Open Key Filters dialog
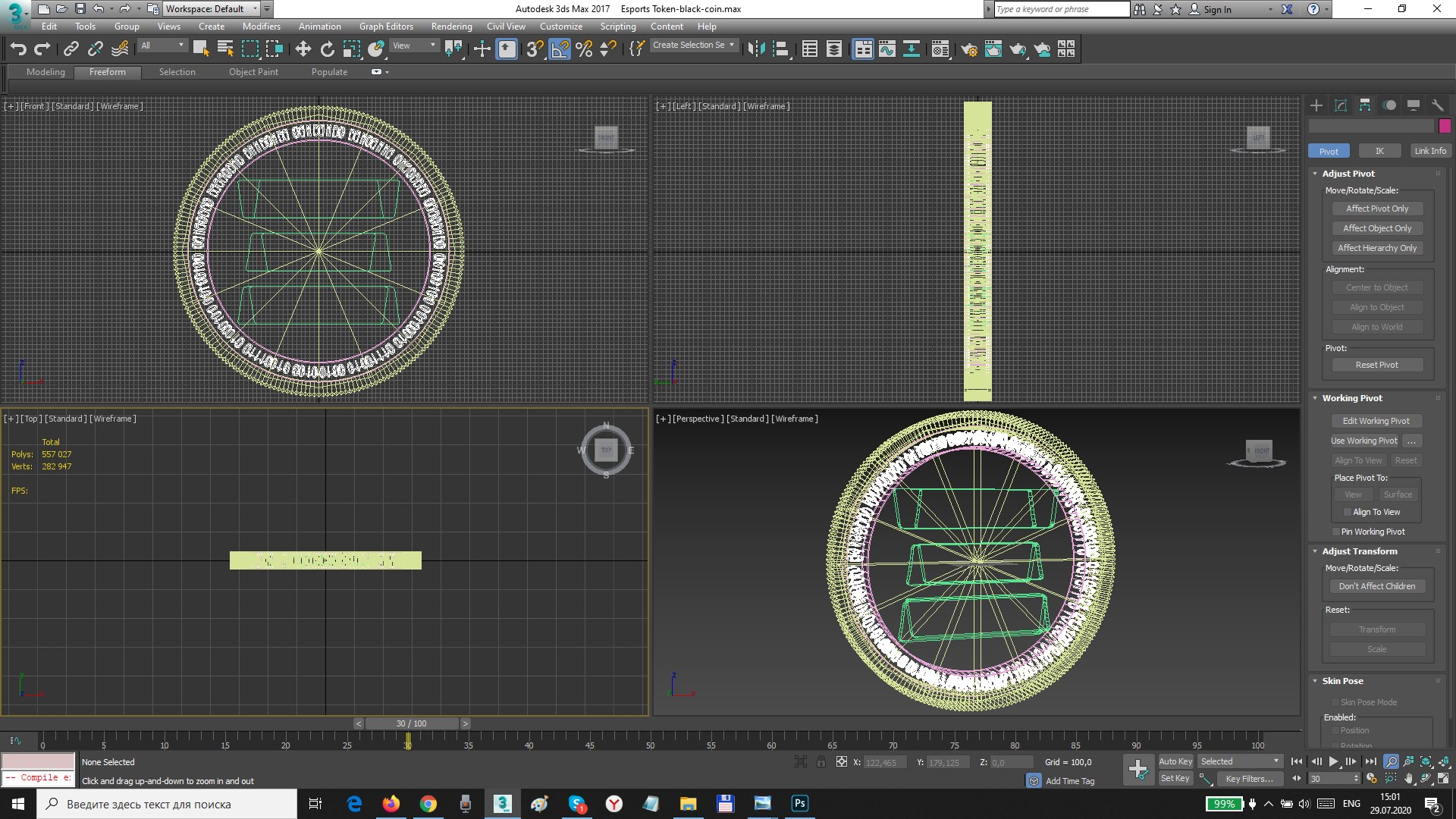1456x819 pixels. pos(1250,779)
